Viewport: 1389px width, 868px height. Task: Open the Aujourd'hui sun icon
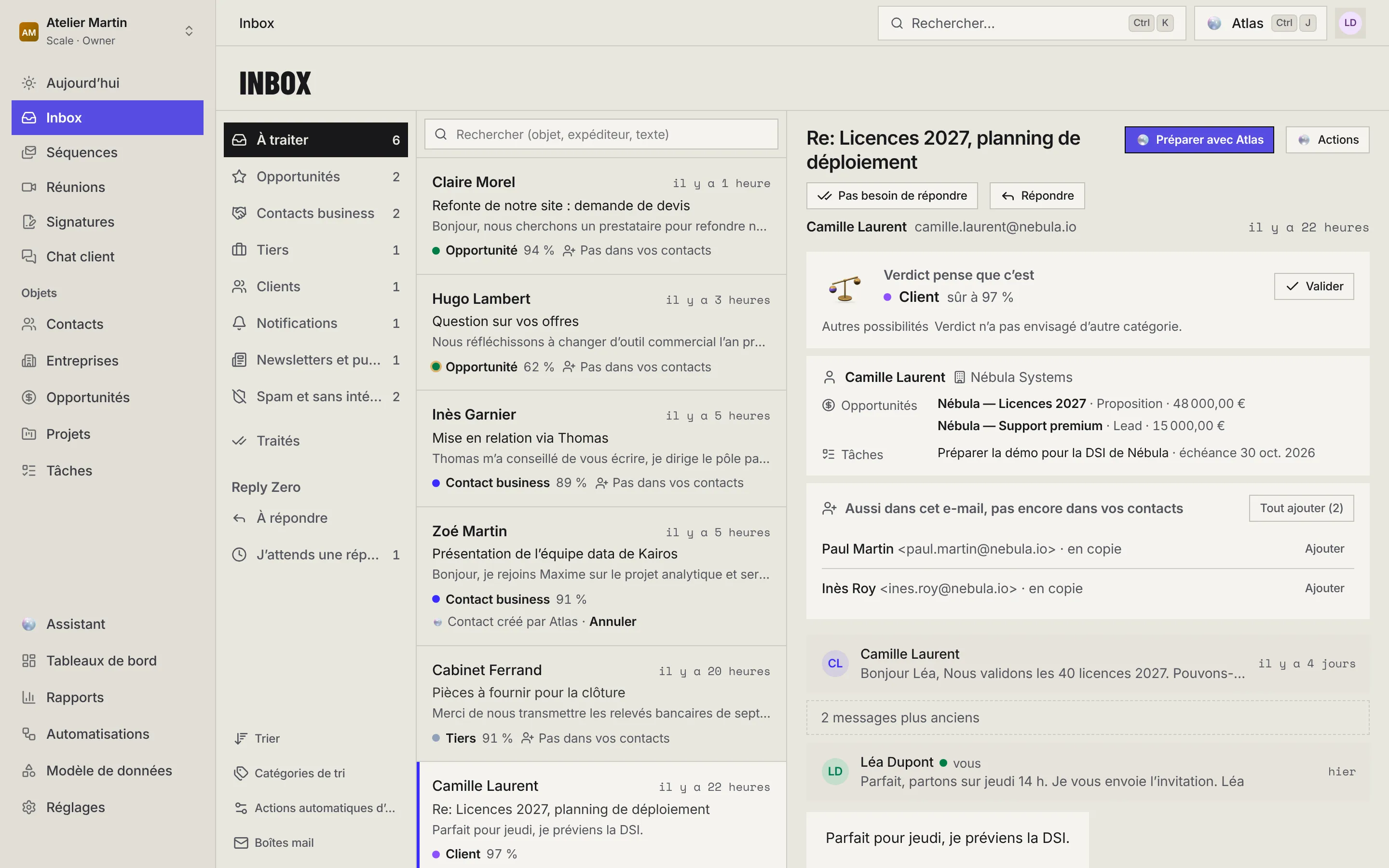(x=29, y=83)
